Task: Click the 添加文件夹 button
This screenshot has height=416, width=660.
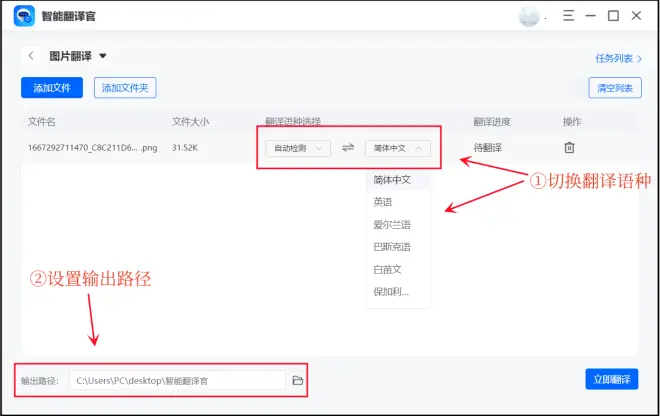Action: pyautogui.click(x=125, y=88)
